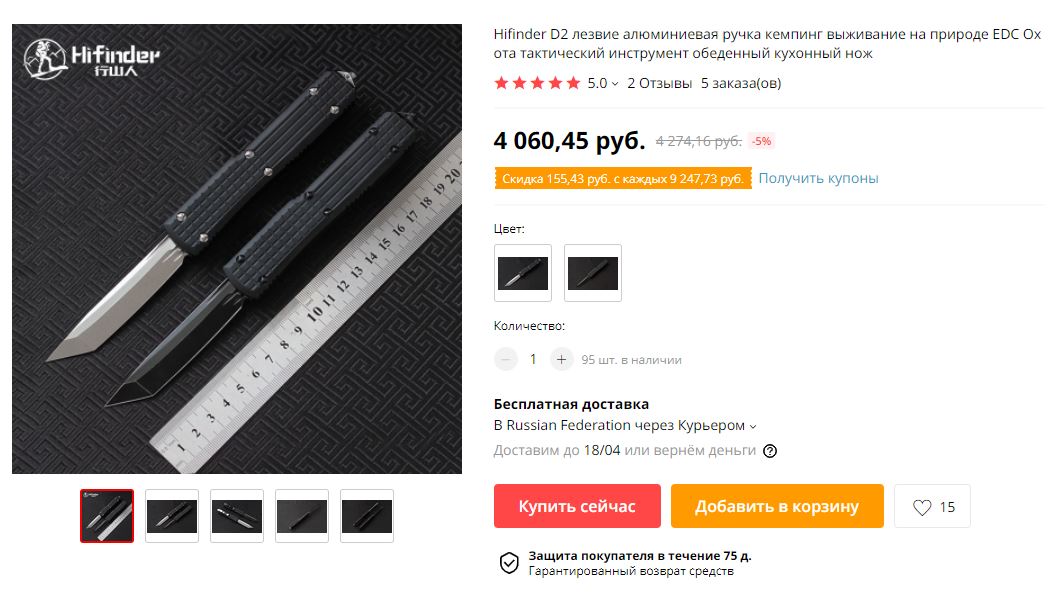Open the Получить купоны link

pos(819,179)
